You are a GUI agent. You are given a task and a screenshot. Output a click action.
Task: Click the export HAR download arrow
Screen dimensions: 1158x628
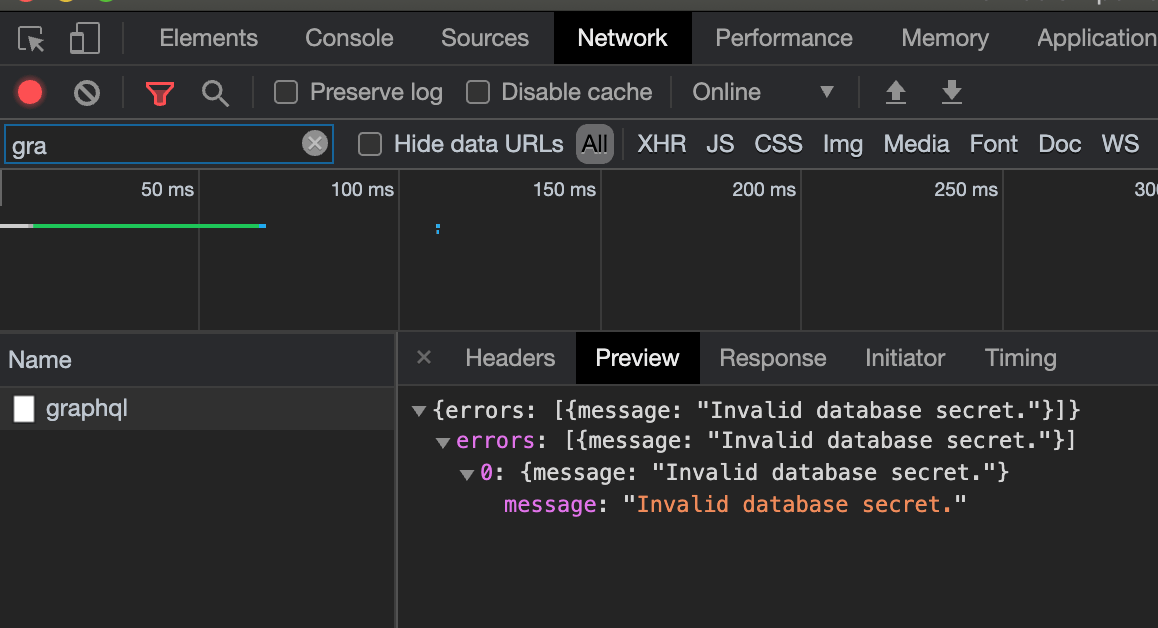click(952, 93)
